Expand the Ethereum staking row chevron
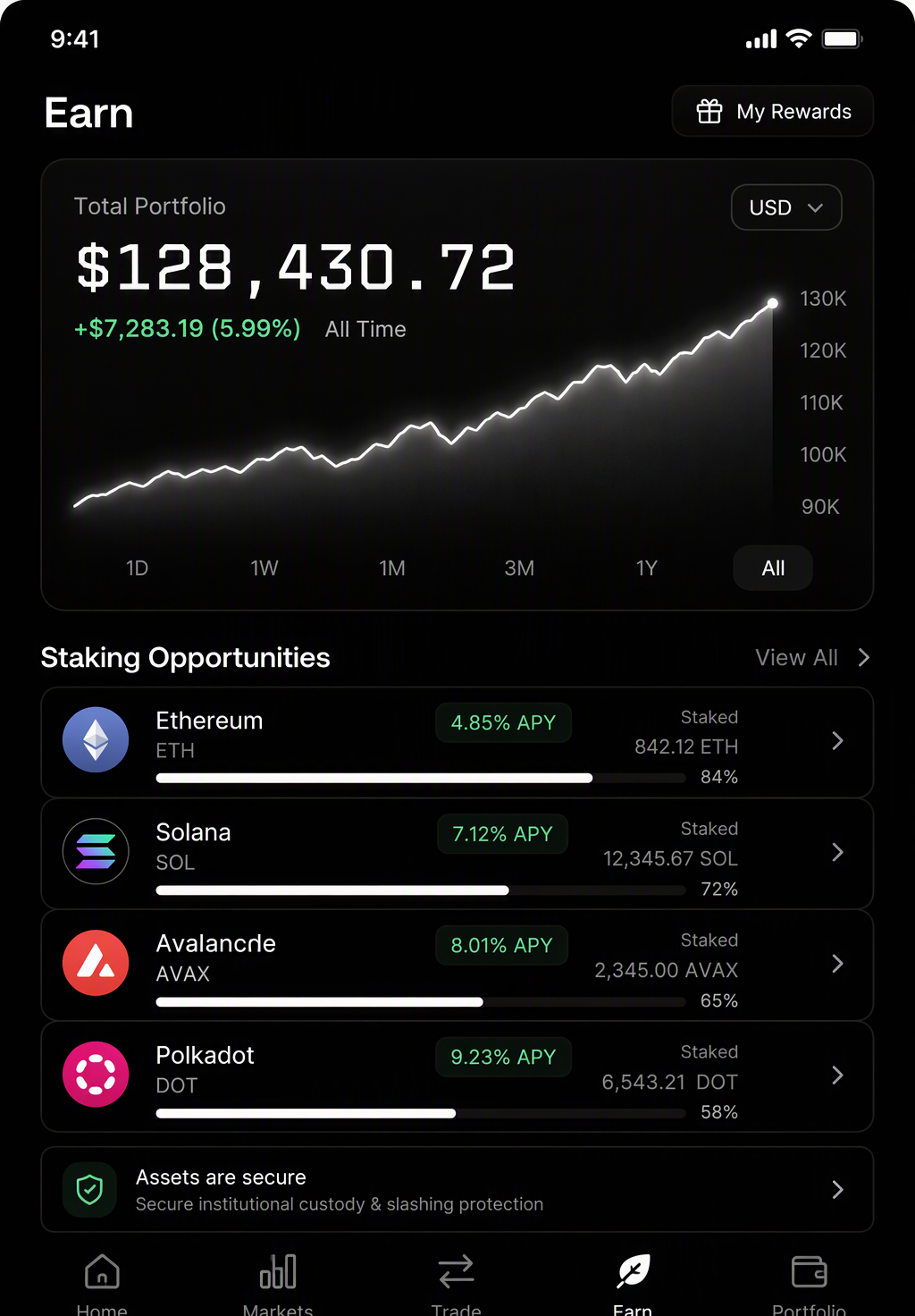 pos(837,740)
